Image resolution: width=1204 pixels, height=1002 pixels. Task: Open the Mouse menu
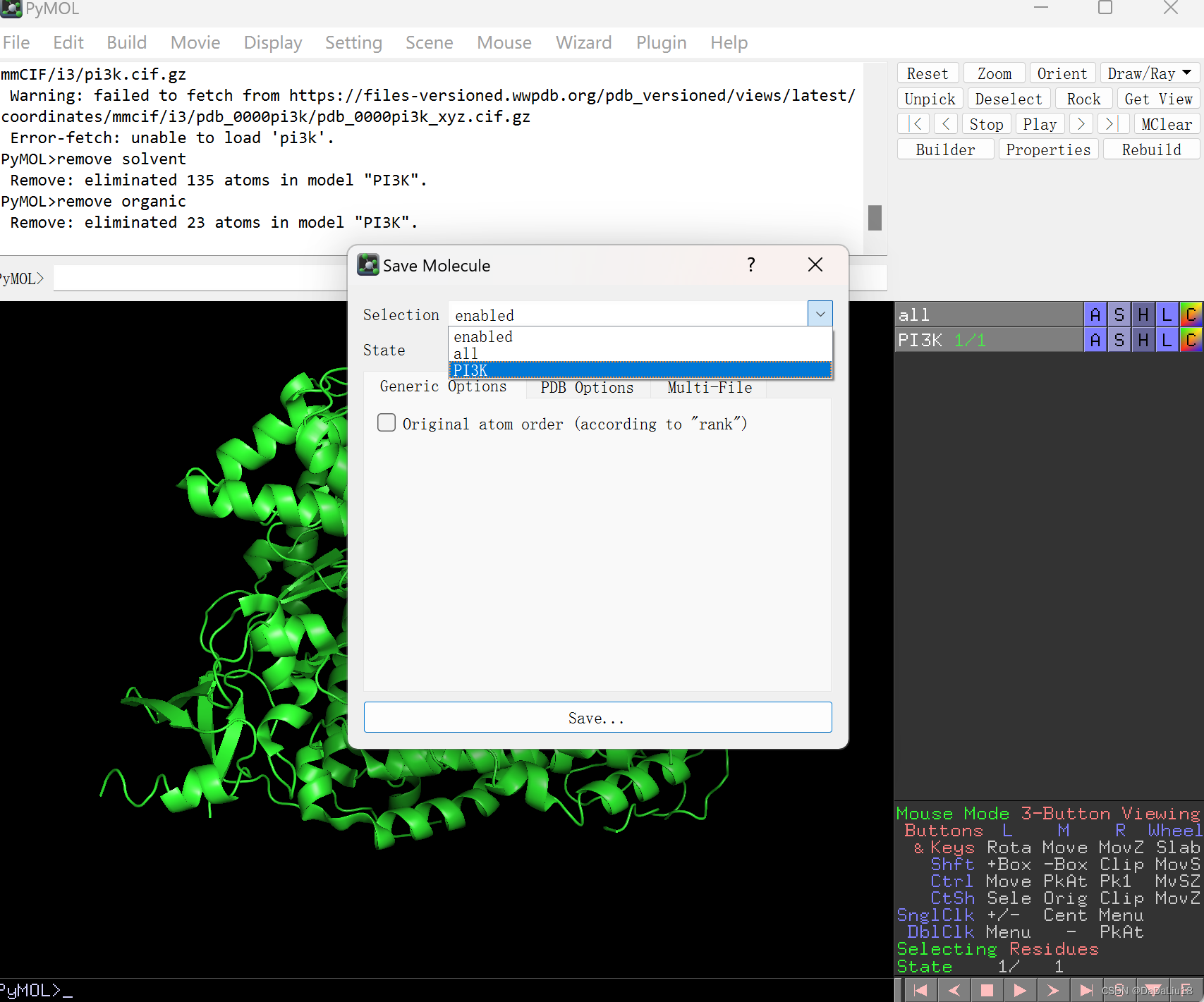[504, 42]
